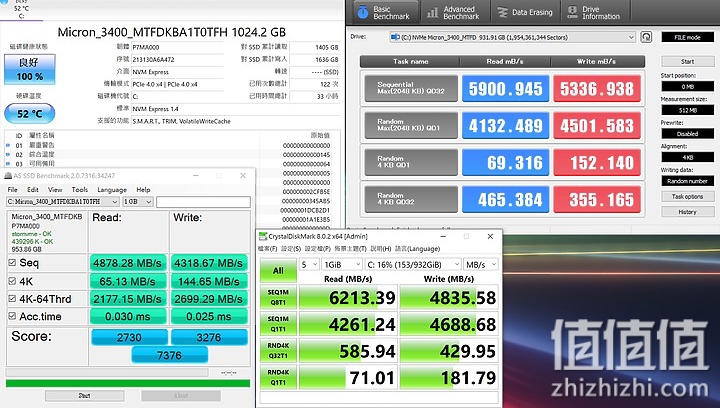
Task: Click the blue status dot for SMART ID 03
Action: pos(8,163)
